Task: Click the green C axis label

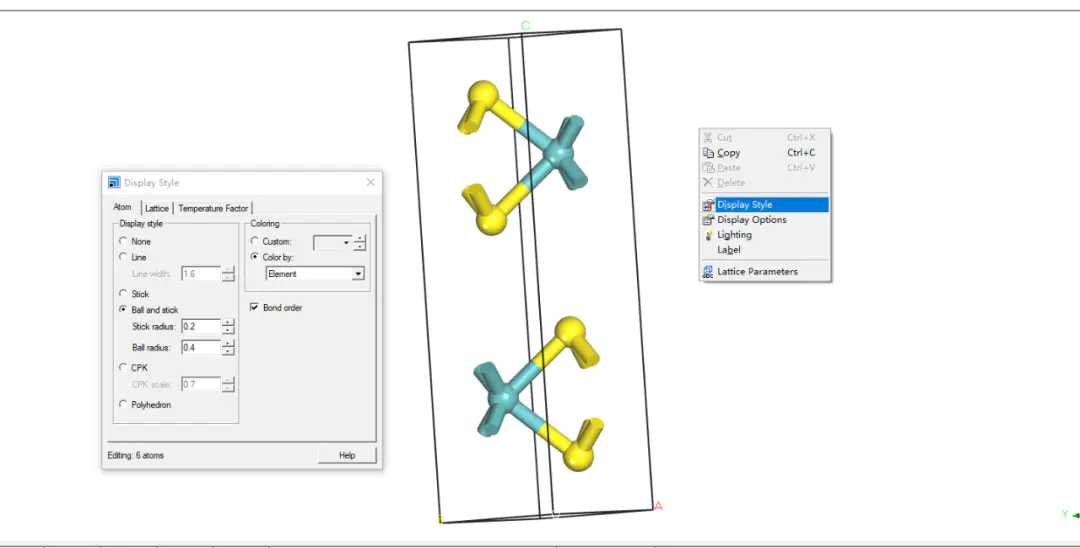Action: click(x=526, y=26)
